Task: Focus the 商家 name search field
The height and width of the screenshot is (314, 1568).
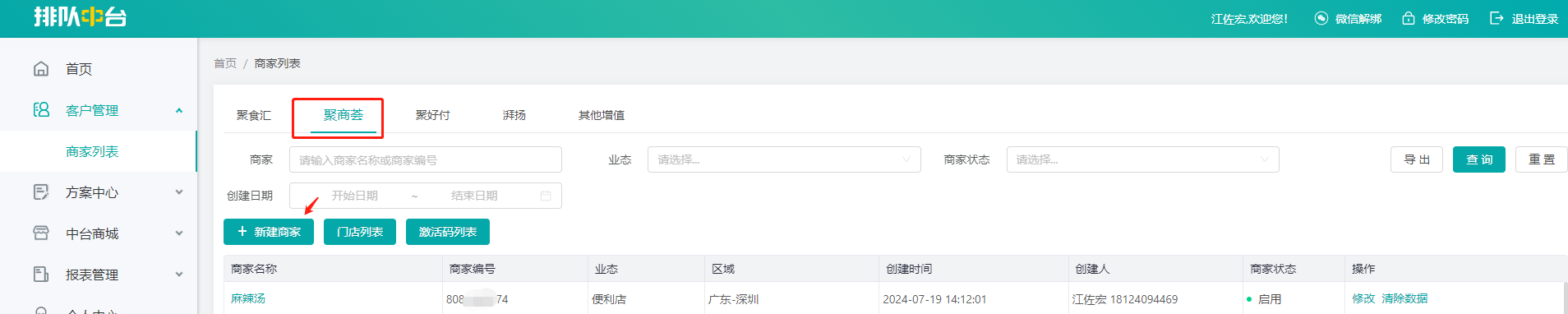Action: point(426,159)
